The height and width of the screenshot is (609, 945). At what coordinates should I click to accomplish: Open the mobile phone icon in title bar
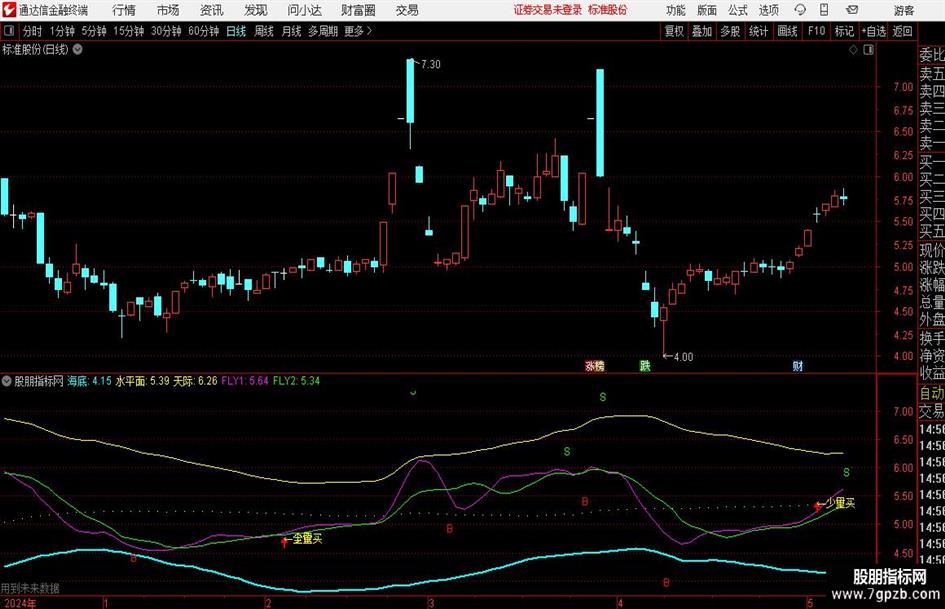coord(824,10)
